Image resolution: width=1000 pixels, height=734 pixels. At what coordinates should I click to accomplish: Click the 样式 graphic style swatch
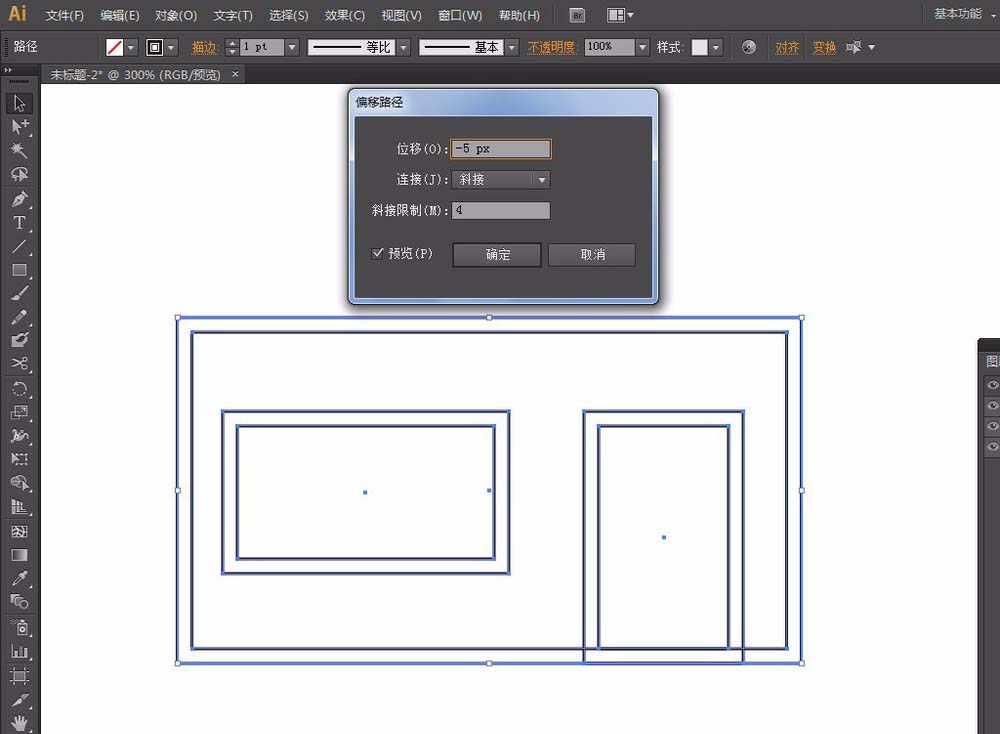pyautogui.click(x=700, y=47)
